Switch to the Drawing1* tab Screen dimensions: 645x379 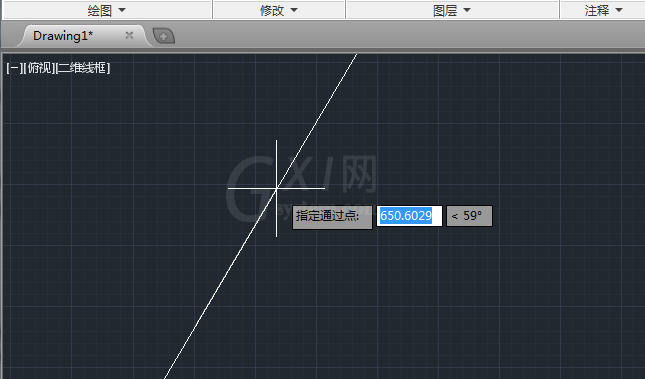63,36
